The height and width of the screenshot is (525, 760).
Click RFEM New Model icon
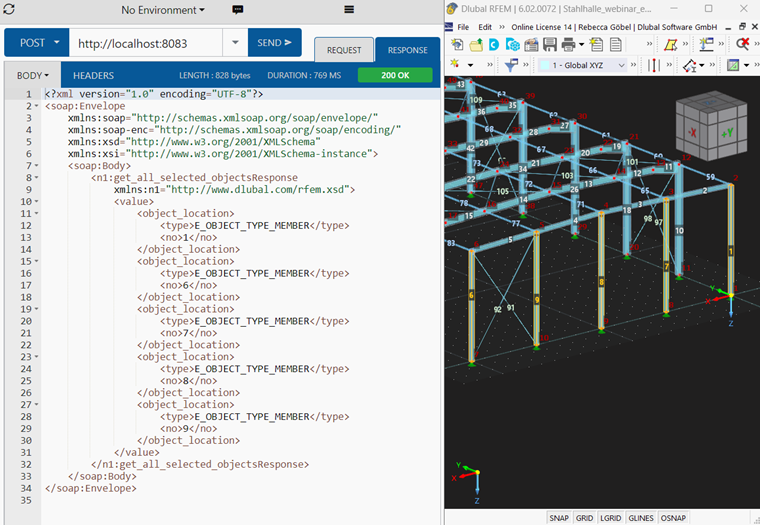pyautogui.click(x=457, y=45)
